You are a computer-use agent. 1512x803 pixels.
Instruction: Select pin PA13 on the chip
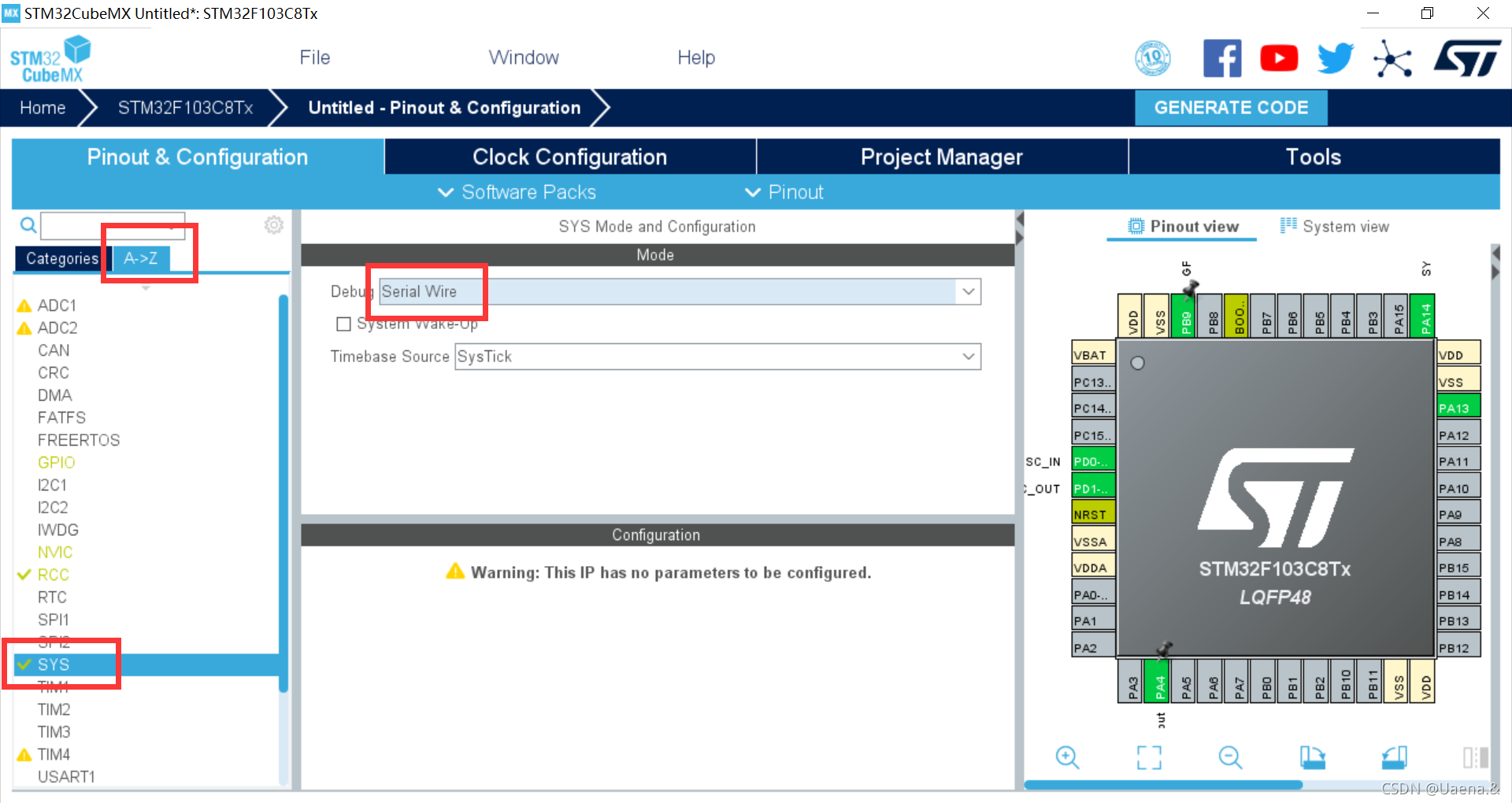(1458, 408)
